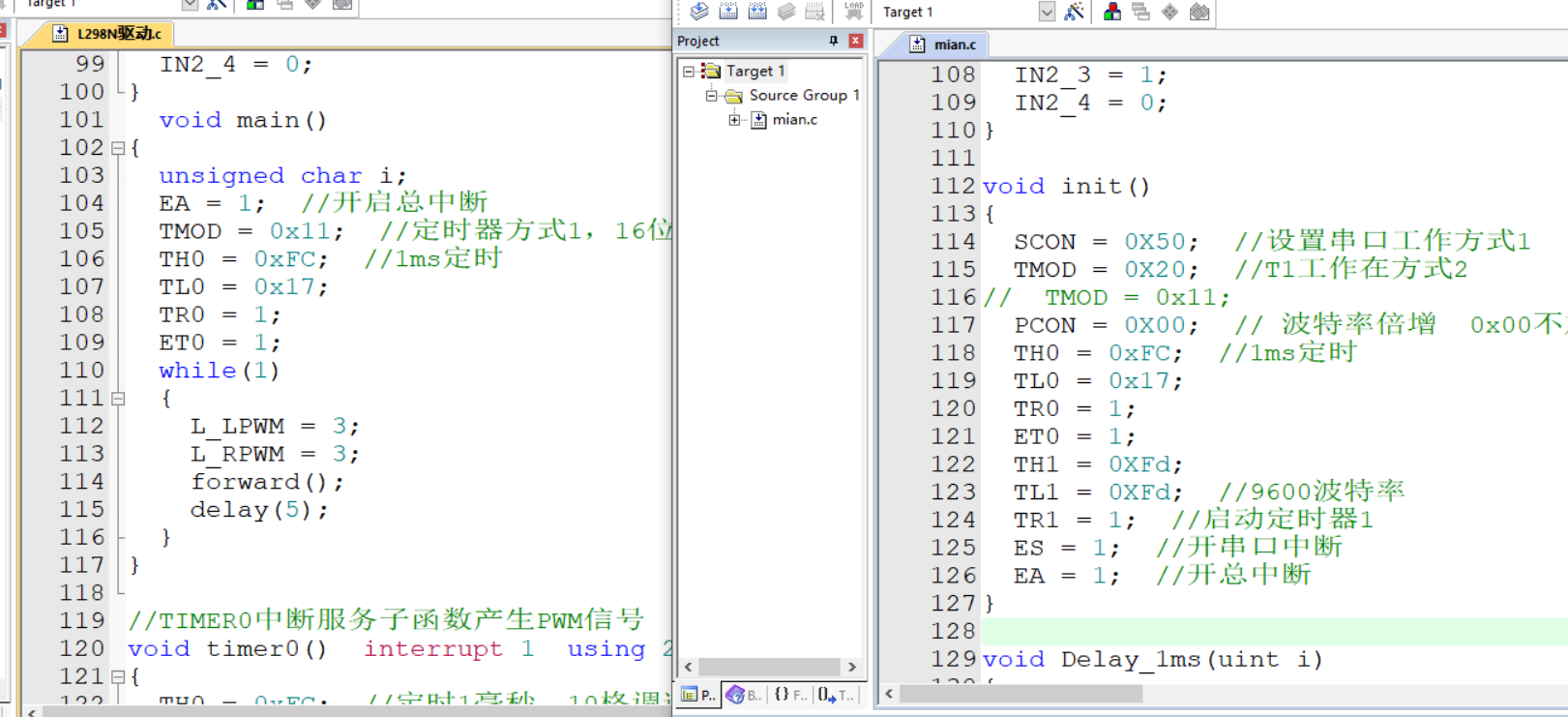
Task: Click the Manage Multi-Project Workspace icon, right toolbar
Action: click(x=1141, y=12)
